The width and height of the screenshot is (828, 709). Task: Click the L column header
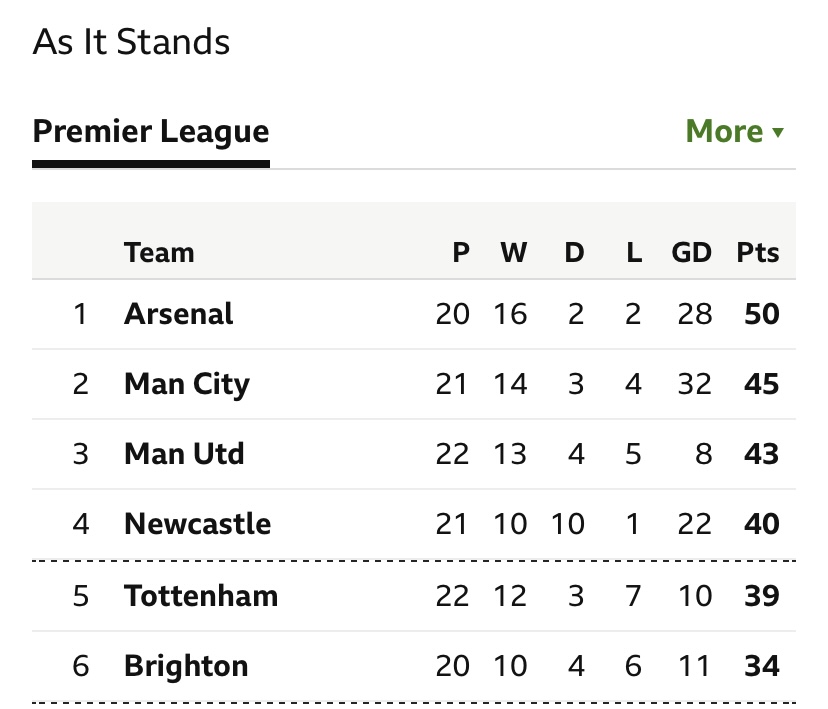(634, 252)
